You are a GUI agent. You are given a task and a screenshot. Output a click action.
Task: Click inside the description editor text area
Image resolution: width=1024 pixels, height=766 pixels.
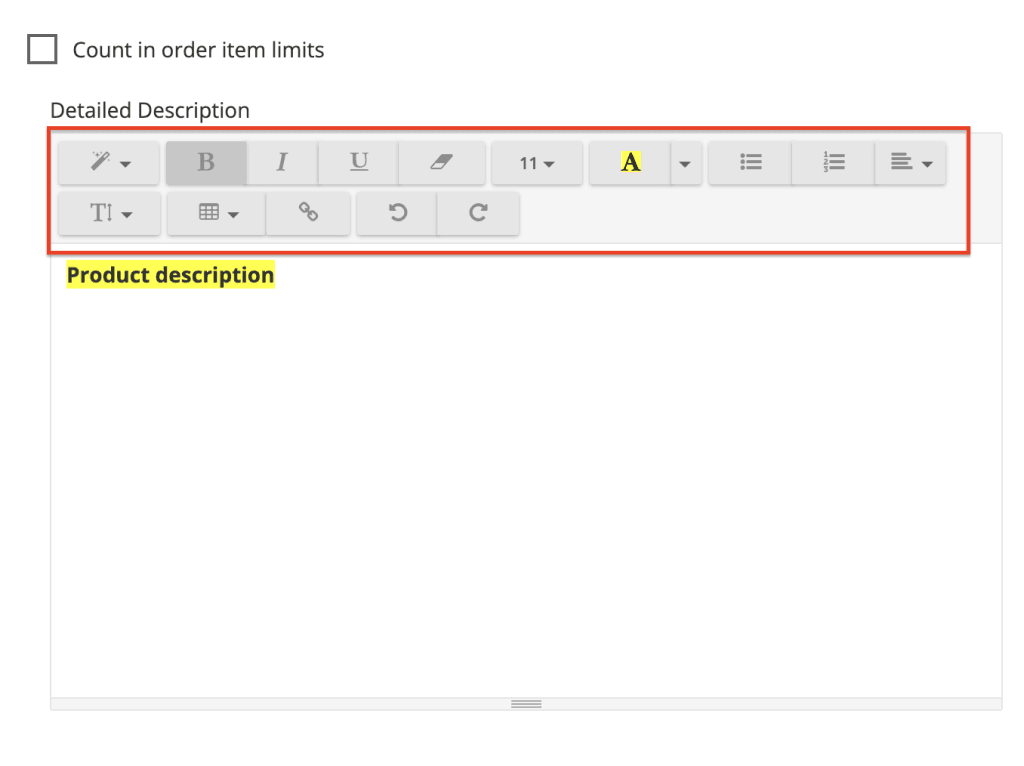pos(526,480)
